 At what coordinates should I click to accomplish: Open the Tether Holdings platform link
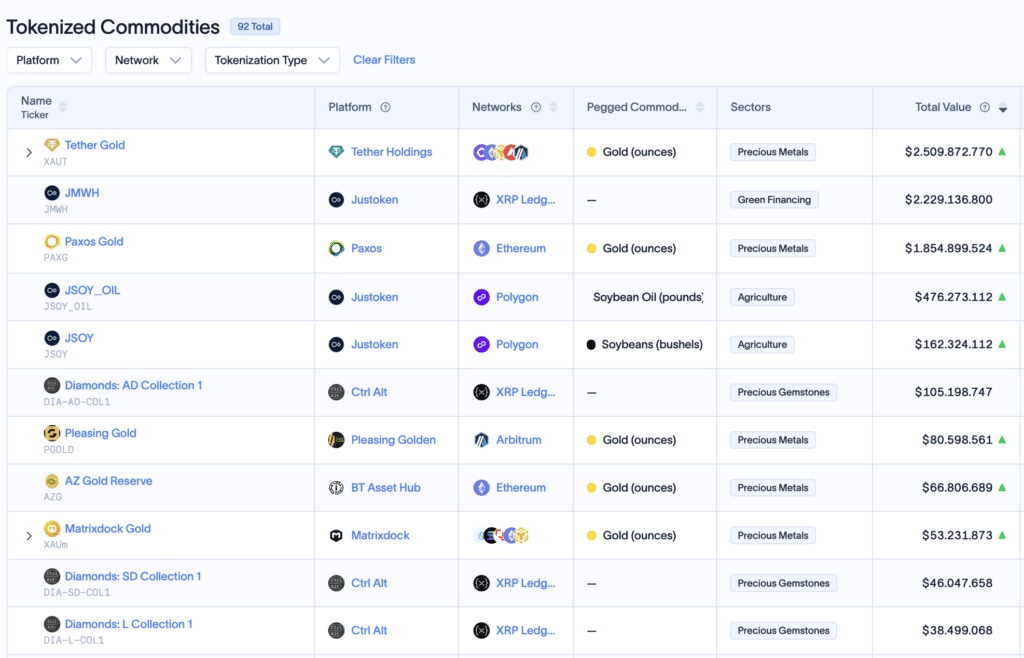click(392, 152)
